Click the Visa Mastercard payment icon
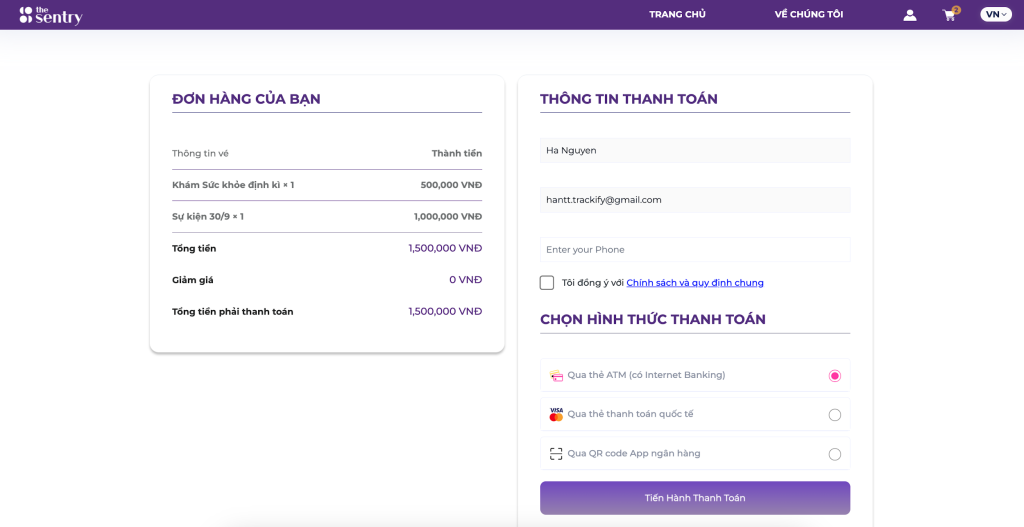Image resolution: width=1024 pixels, height=527 pixels. tap(556, 414)
